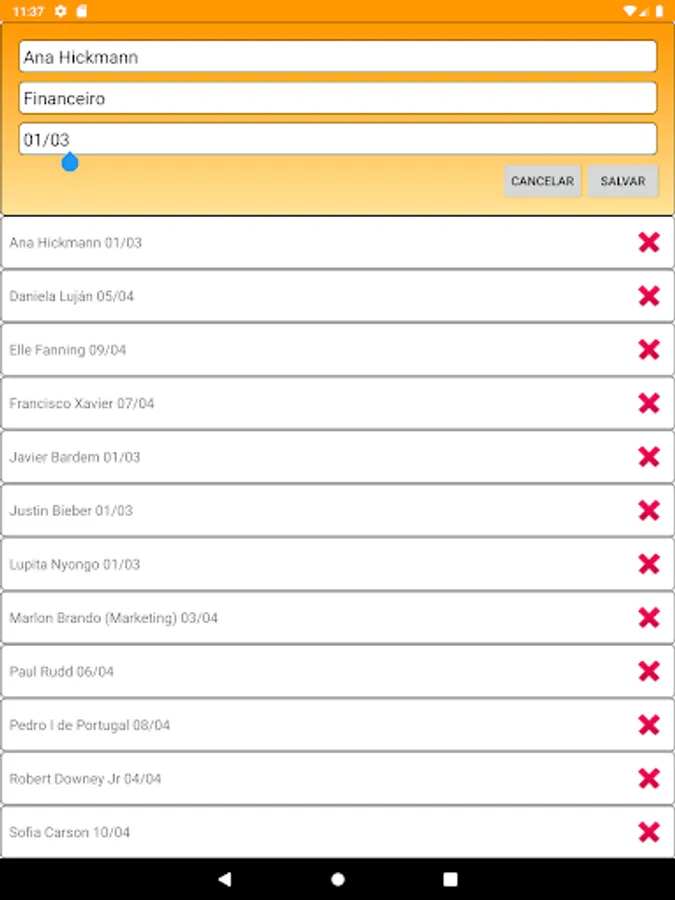
Task: Remove Justin Bieber from list
Action: tap(649, 510)
